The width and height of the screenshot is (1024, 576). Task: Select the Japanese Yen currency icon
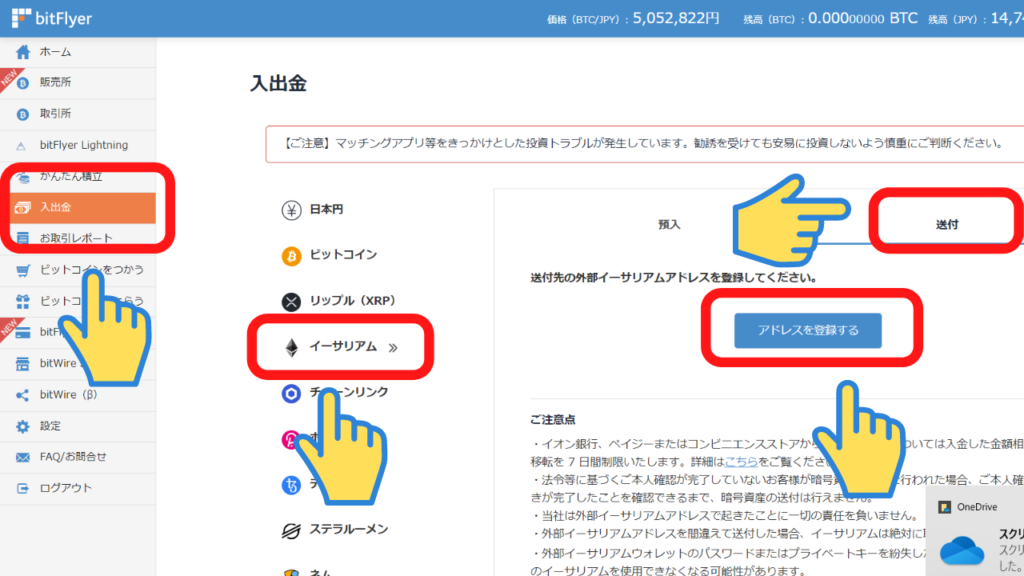[x=292, y=210]
